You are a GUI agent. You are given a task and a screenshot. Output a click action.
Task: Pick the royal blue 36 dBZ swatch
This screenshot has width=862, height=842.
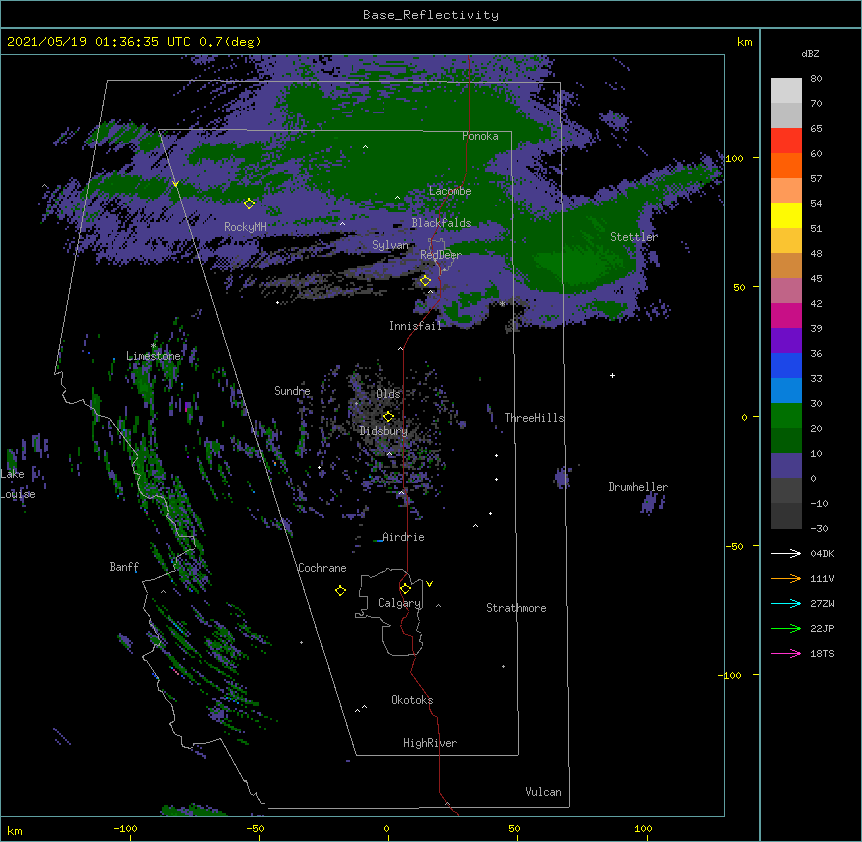pyautogui.click(x=786, y=365)
